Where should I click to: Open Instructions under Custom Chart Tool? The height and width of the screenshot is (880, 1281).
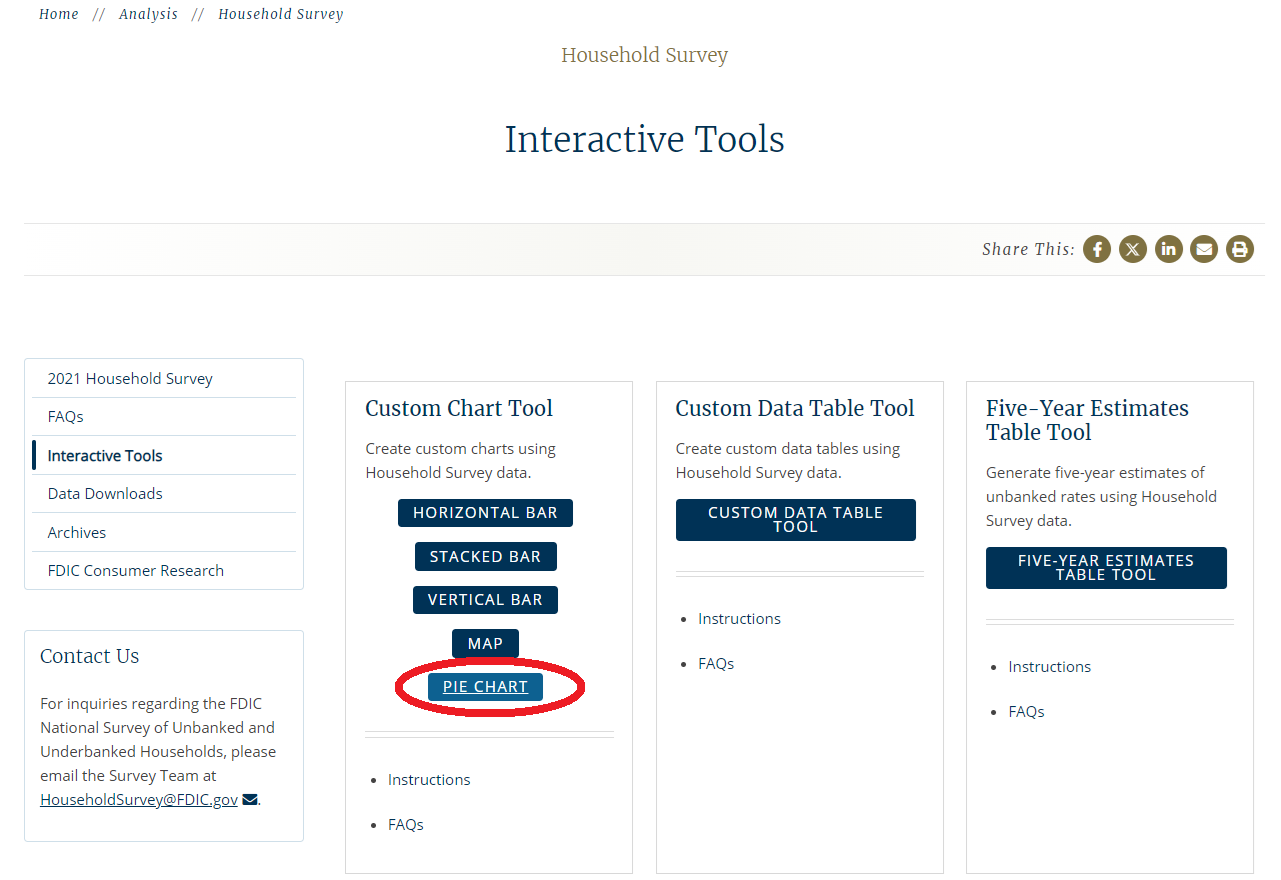coord(429,780)
